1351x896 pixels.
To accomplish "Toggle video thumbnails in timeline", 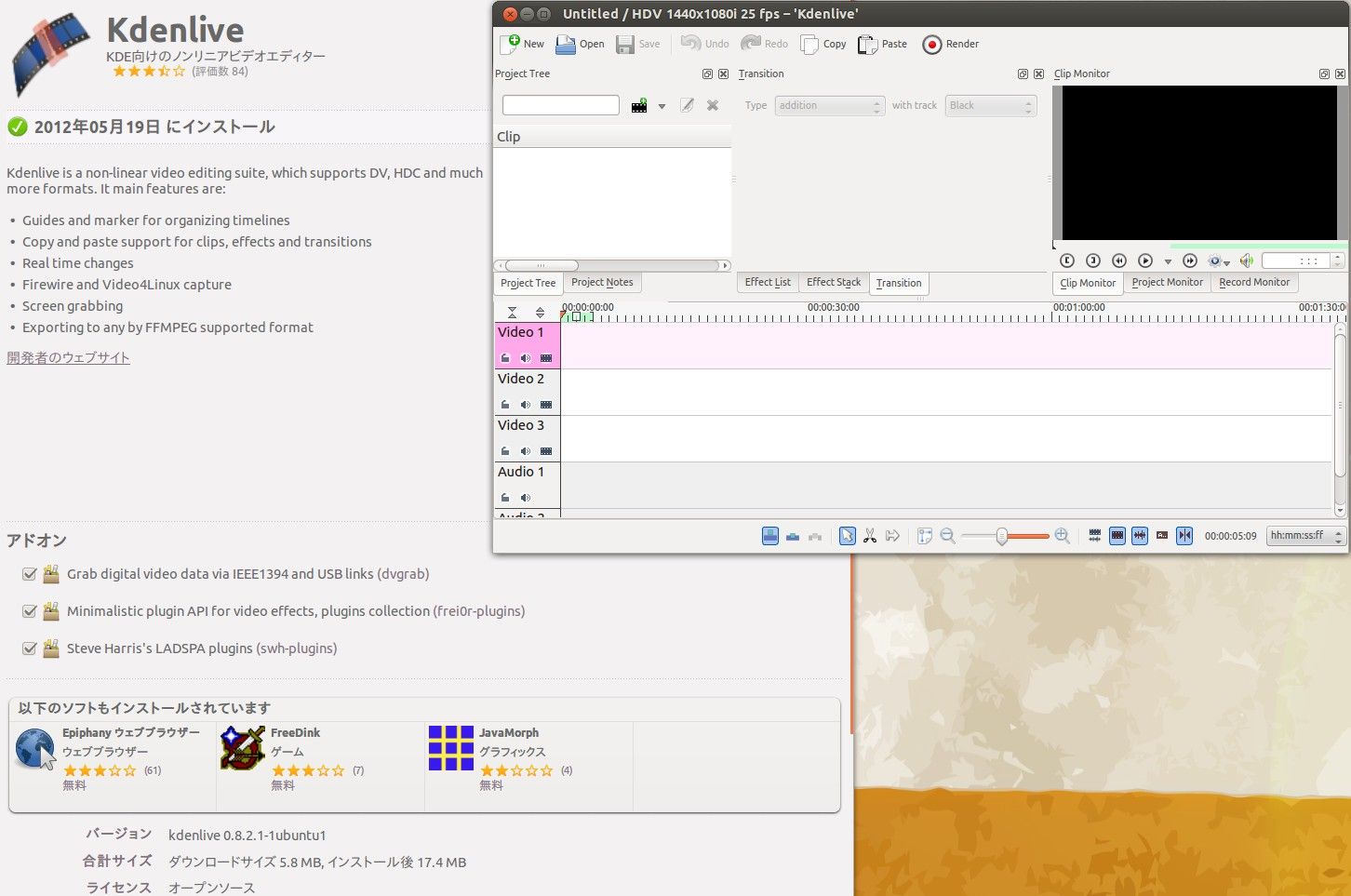I will coord(1117,536).
